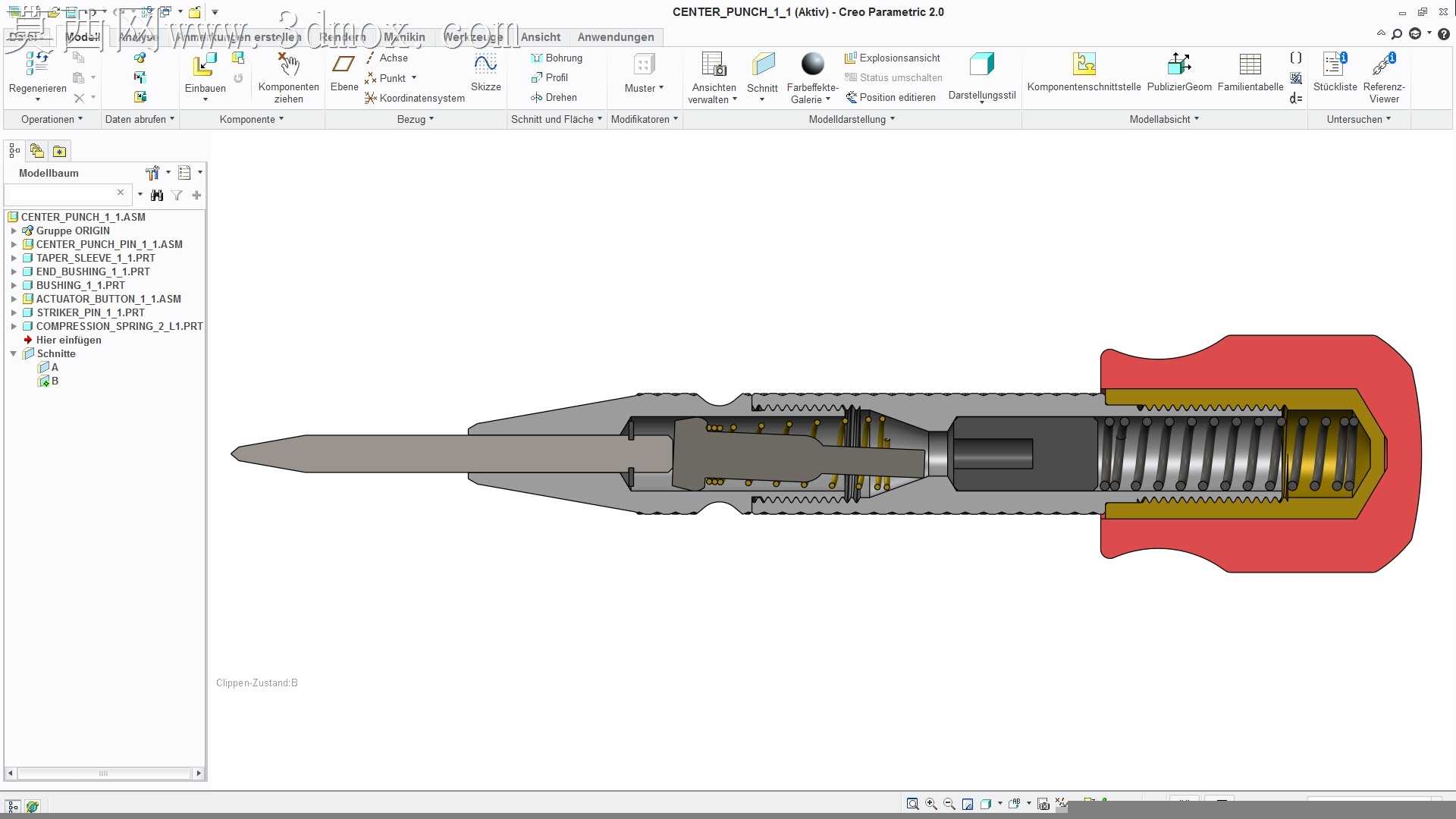The image size is (1456, 819).
Task: Switch to the Werkzeuge tab
Action: (x=473, y=37)
